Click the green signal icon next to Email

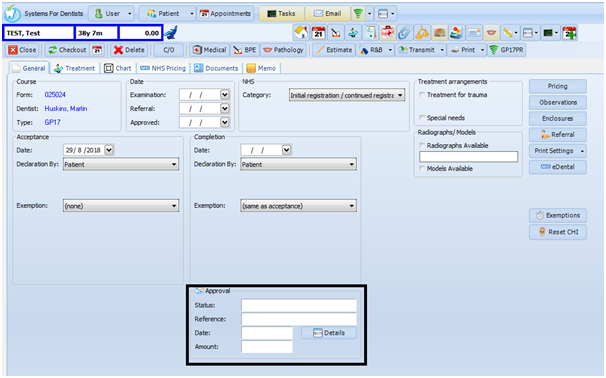pos(358,14)
